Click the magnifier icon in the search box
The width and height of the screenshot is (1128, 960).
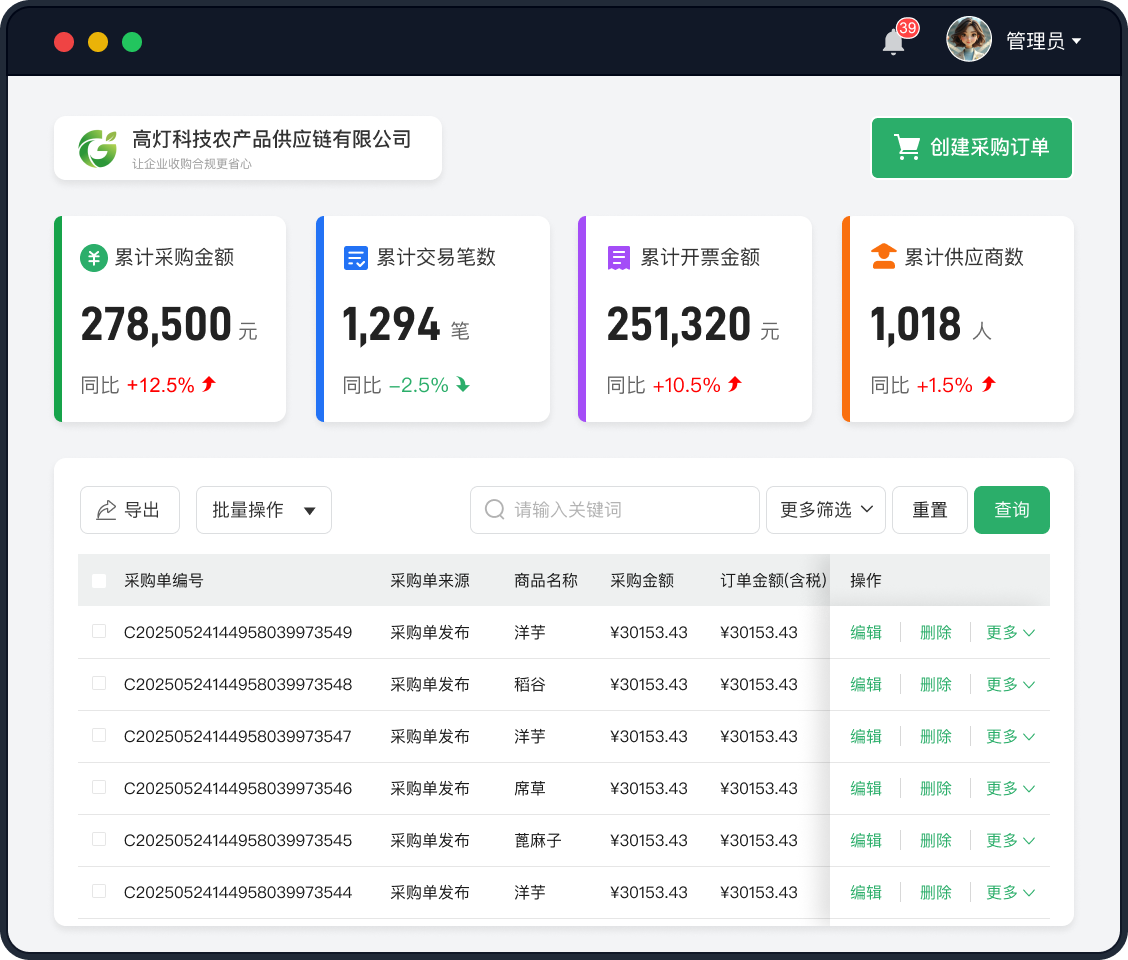point(493,510)
